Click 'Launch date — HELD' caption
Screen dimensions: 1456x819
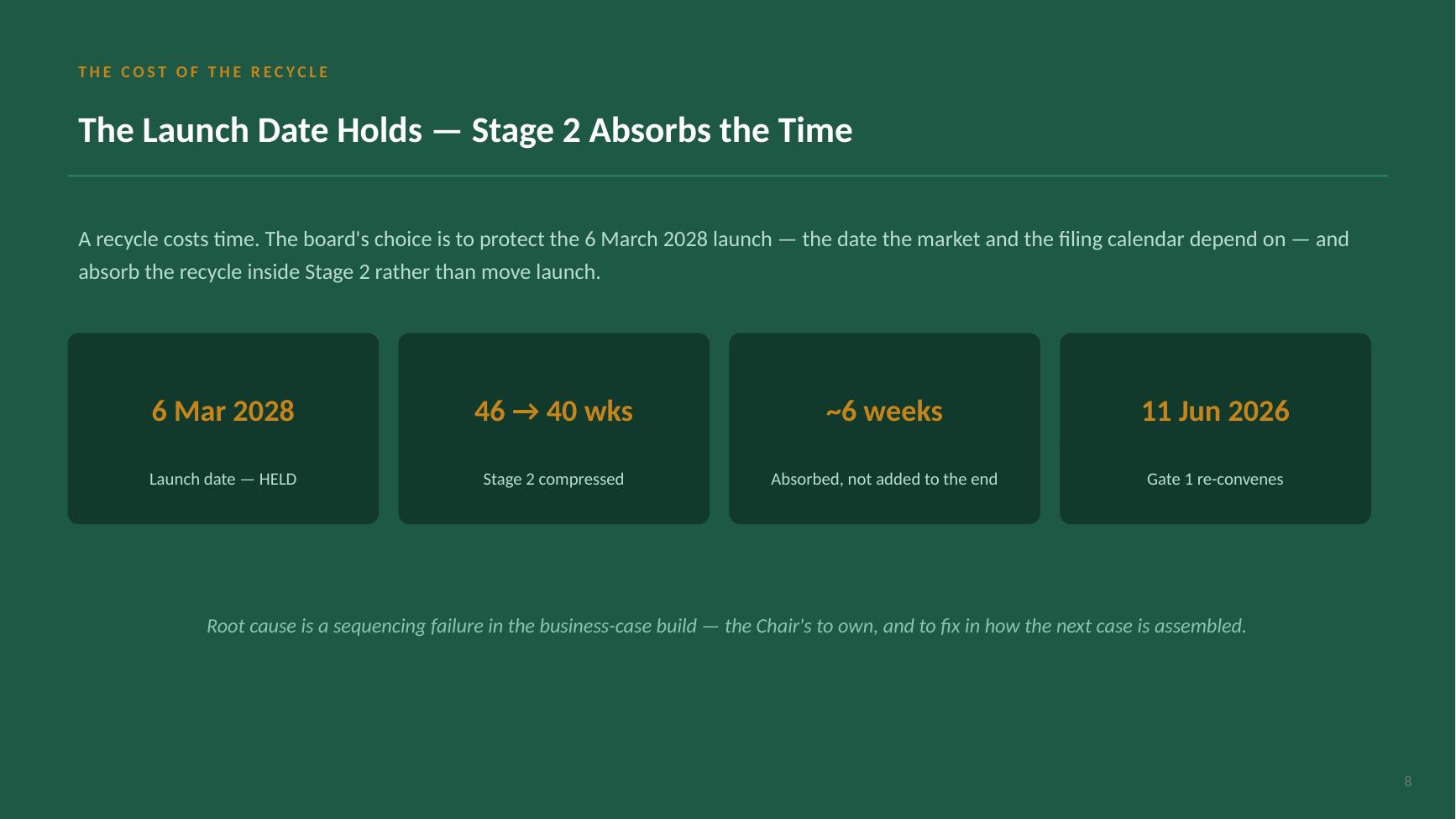223,479
